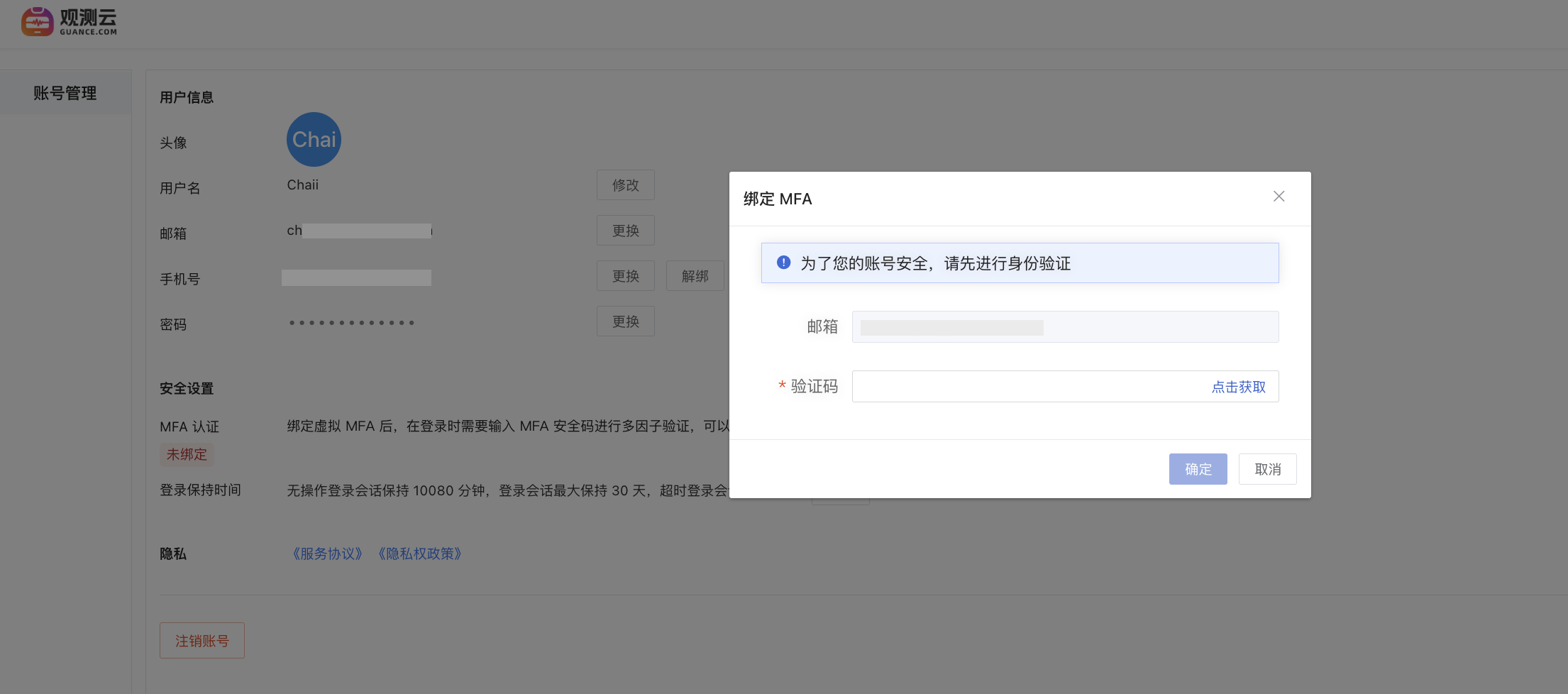Click the identity verification alert banner
The image size is (1568, 694).
1020,263
